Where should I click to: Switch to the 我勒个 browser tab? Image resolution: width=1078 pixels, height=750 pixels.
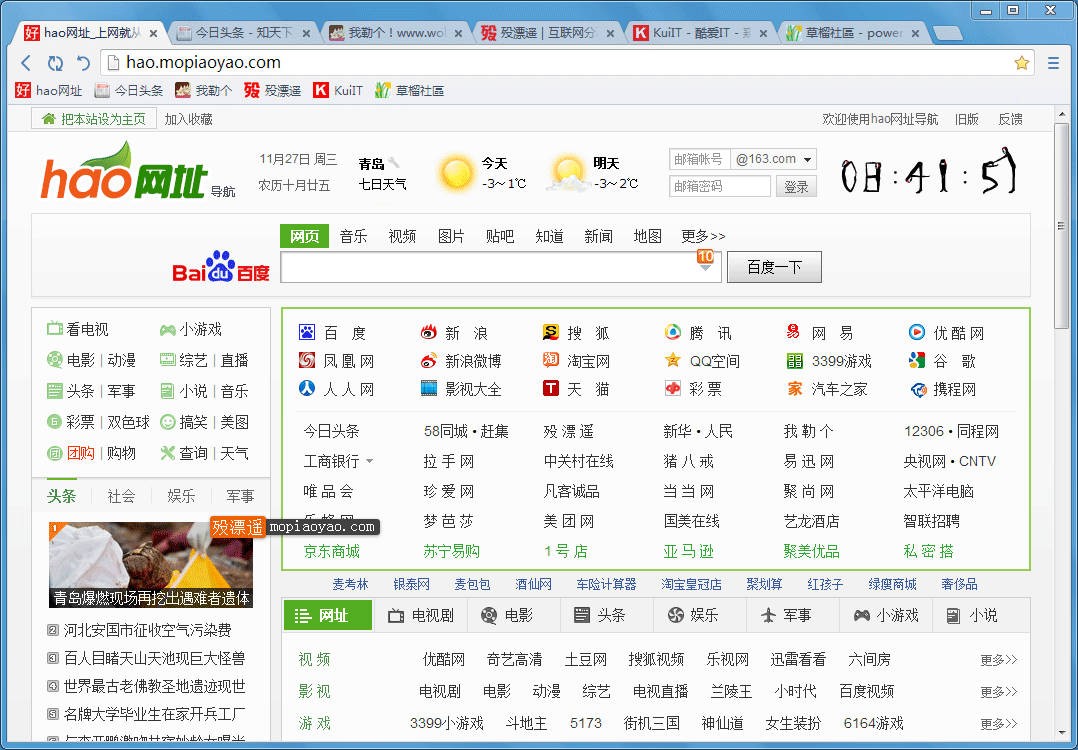tap(395, 32)
